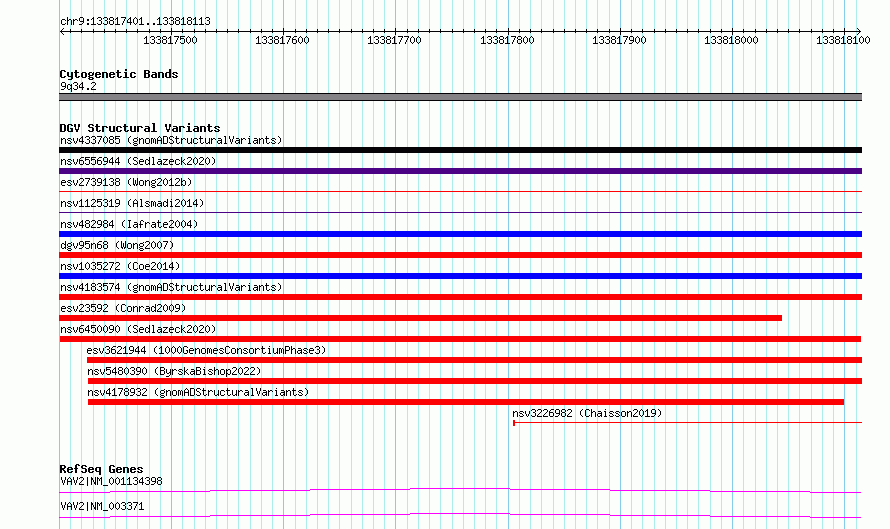Click the red bar for nsv5480390
This screenshot has width=890, height=529.
point(475,381)
